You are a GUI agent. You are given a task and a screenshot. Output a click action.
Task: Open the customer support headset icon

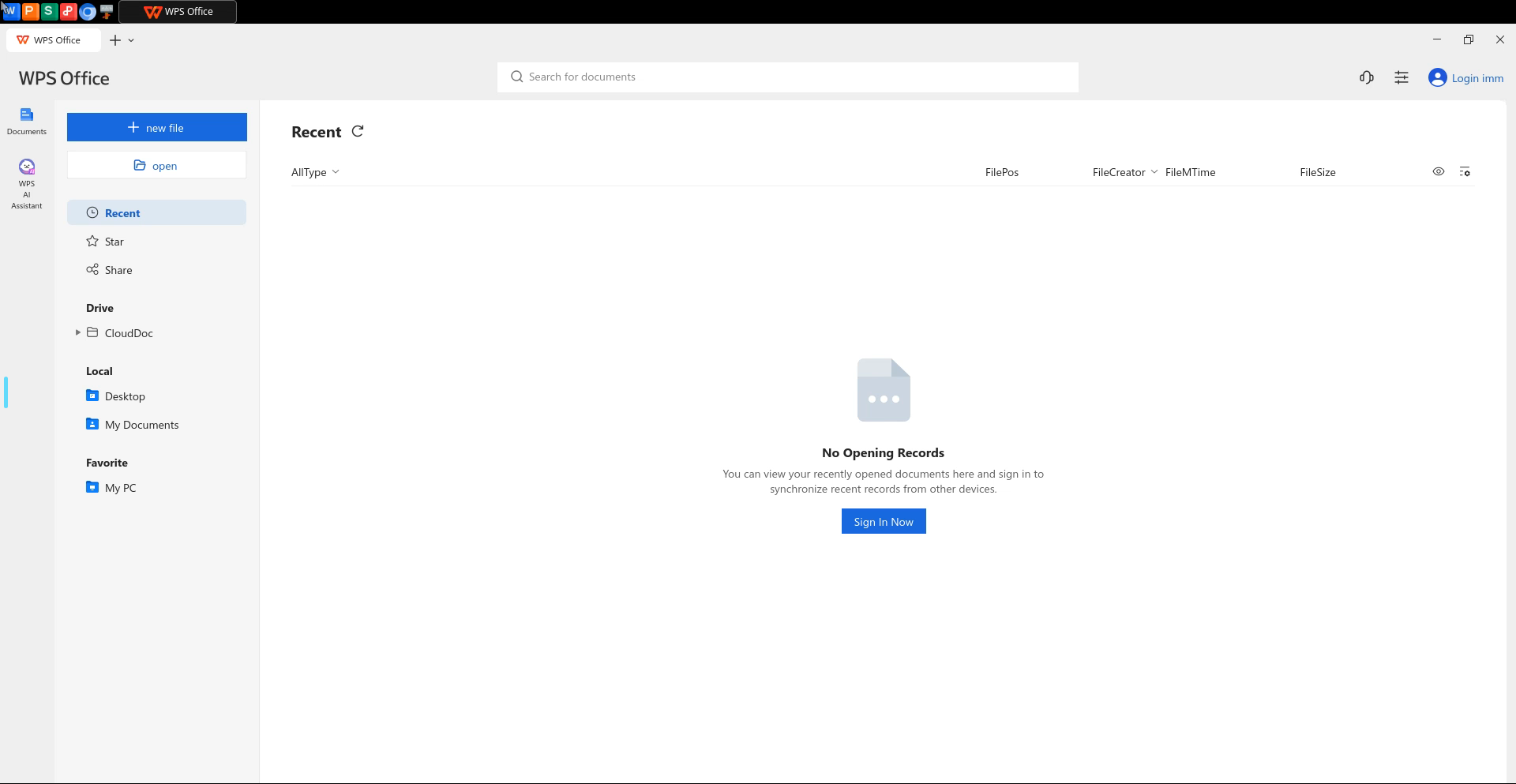click(1367, 77)
